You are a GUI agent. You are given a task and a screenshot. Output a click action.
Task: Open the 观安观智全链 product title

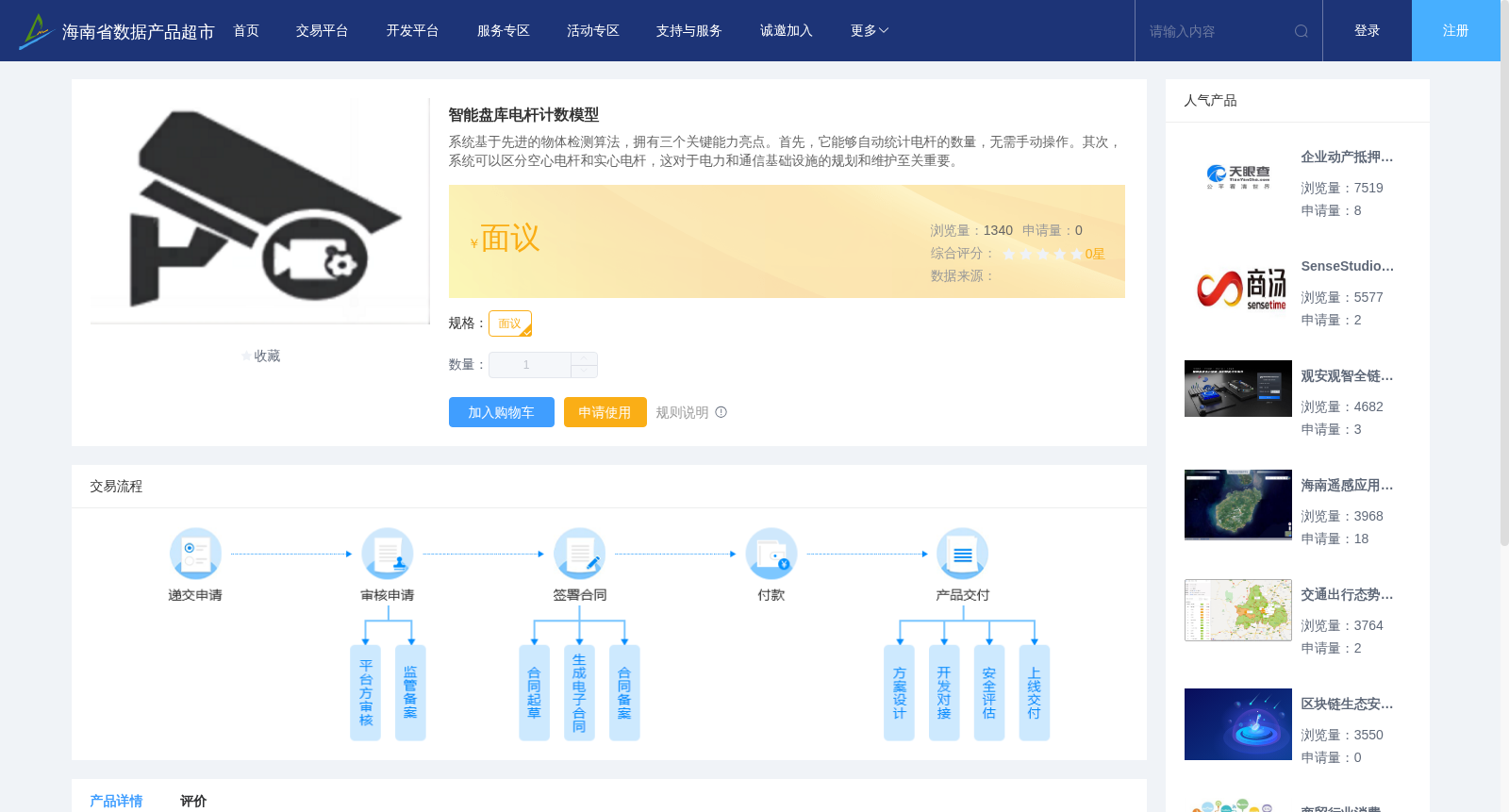[x=1347, y=376]
